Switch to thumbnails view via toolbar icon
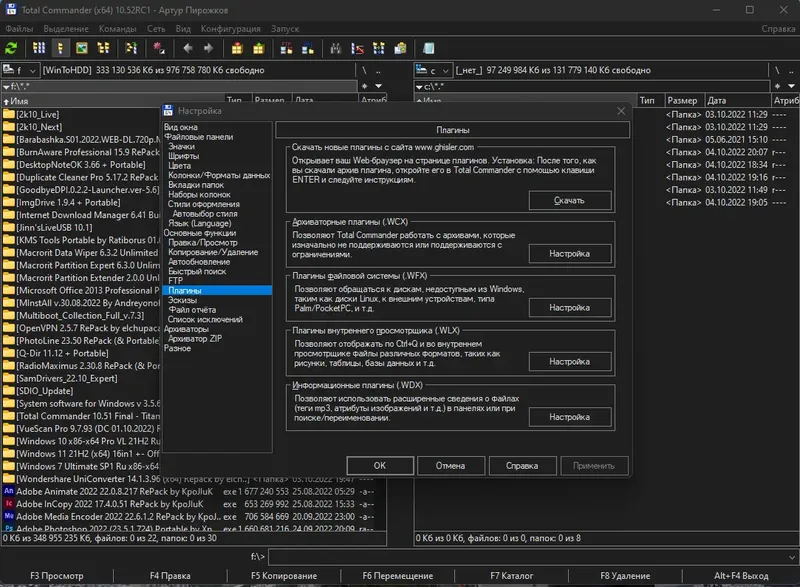 pos(81,47)
